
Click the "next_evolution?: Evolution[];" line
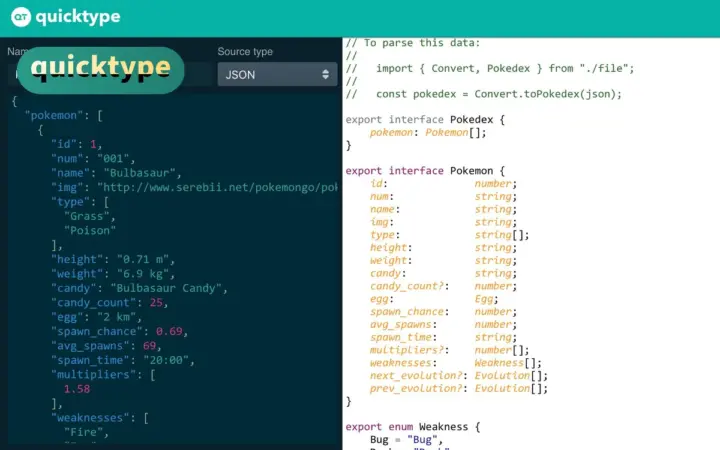tap(459, 376)
